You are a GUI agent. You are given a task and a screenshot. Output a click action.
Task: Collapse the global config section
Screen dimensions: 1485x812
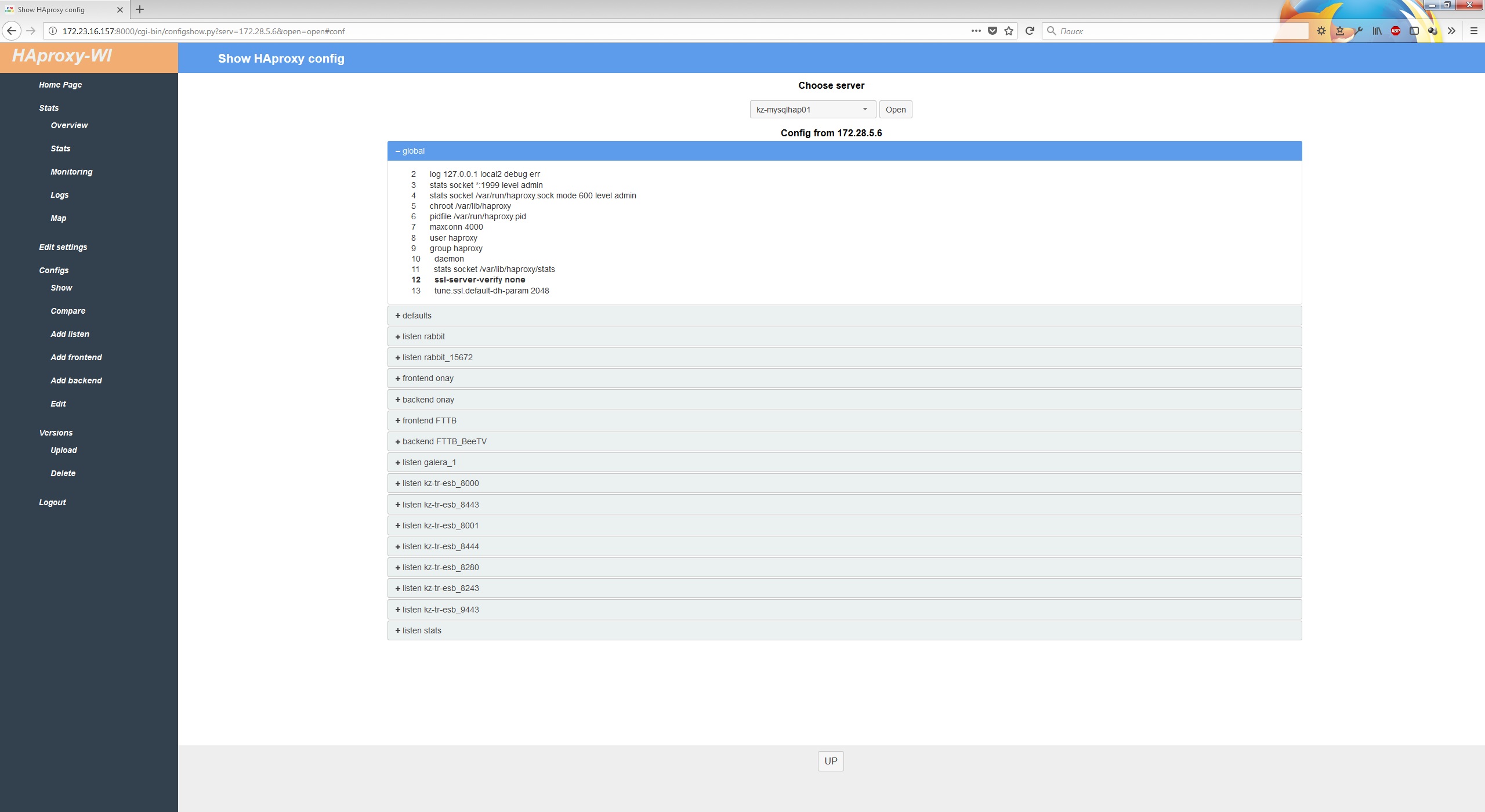pos(845,151)
